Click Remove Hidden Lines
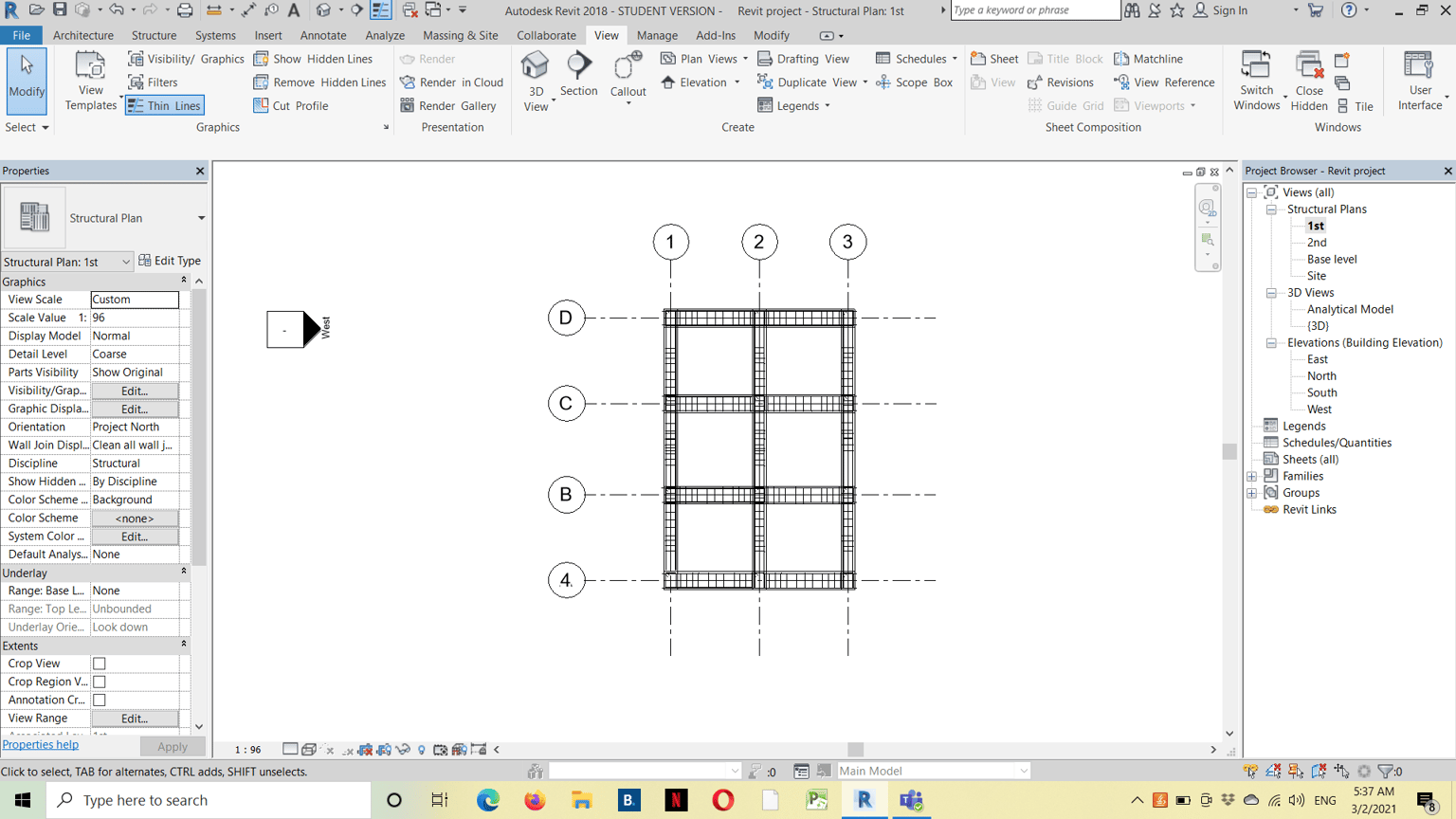Viewport: 1456px width, 819px height. point(319,82)
